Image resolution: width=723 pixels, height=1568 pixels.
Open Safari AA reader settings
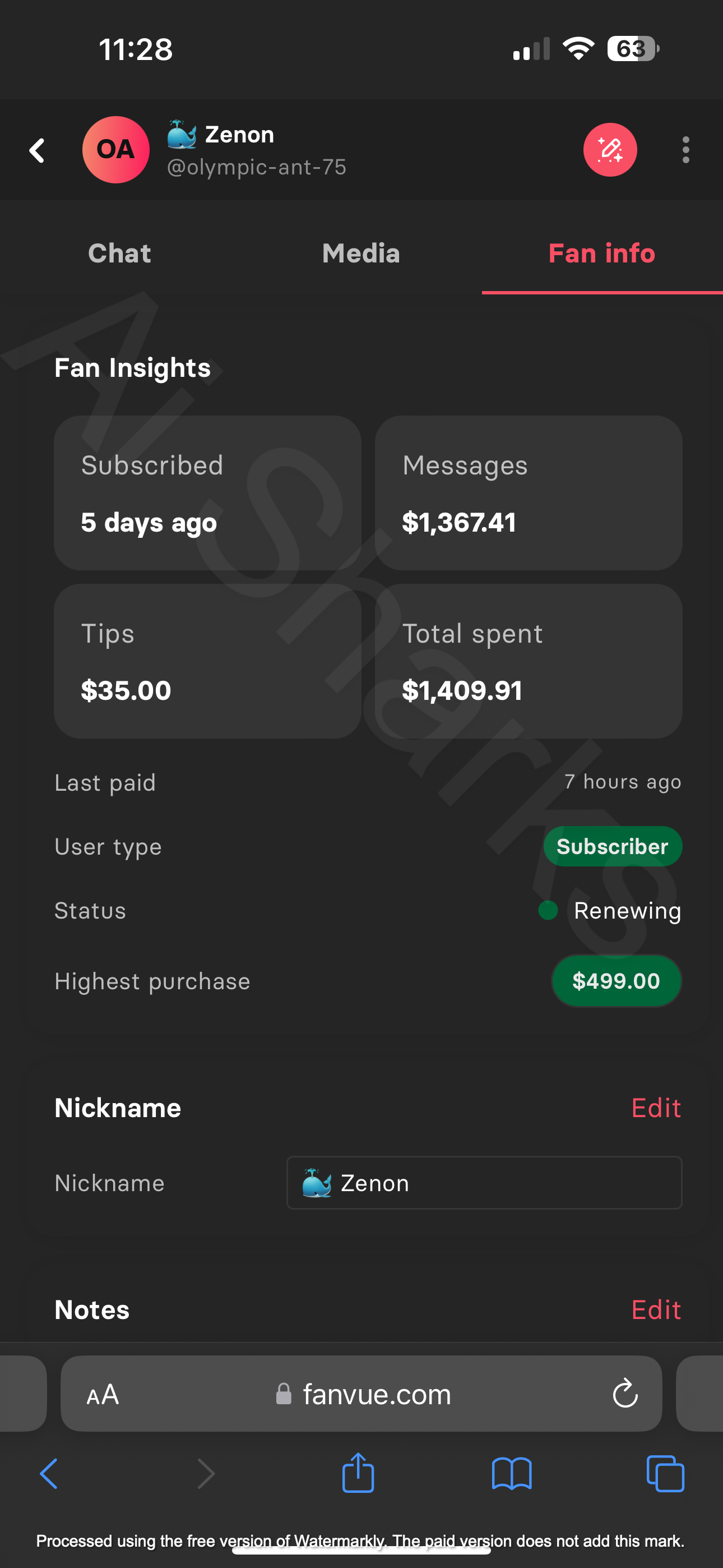(x=103, y=1394)
